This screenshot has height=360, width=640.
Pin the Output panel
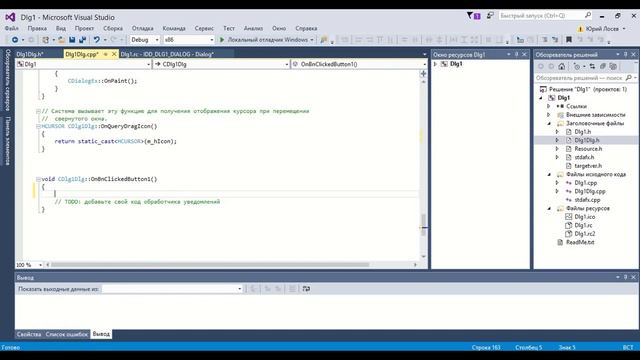point(625,277)
